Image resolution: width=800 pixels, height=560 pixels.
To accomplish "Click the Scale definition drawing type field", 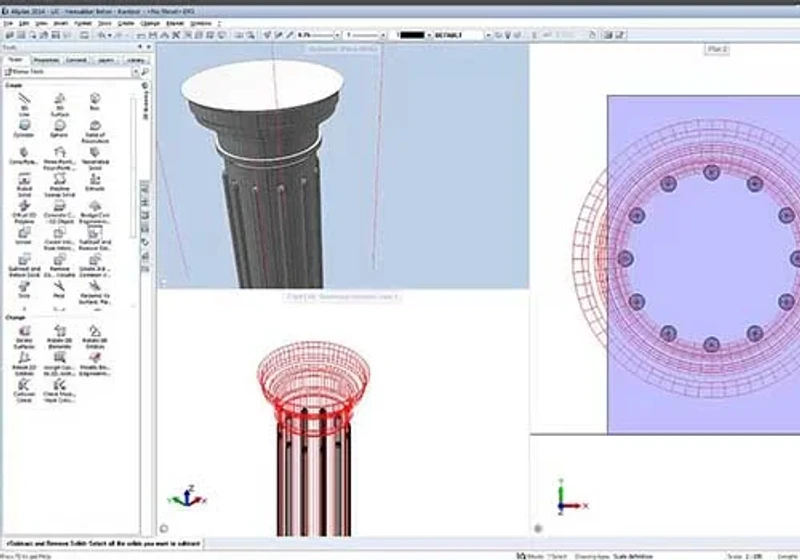I will point(633,556).
